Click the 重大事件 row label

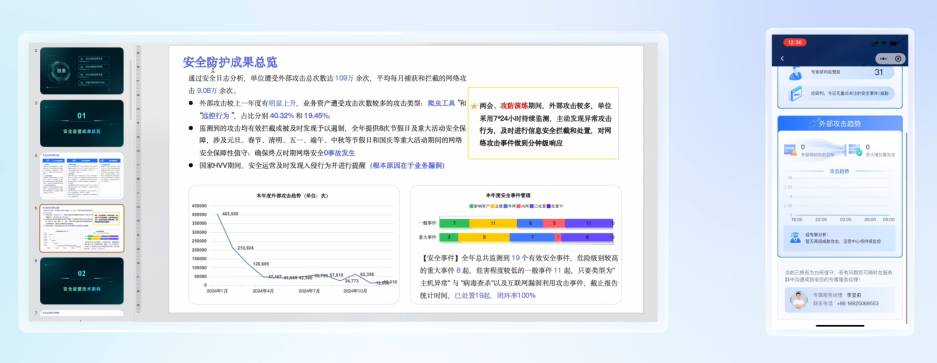click(x=427, y=237)
